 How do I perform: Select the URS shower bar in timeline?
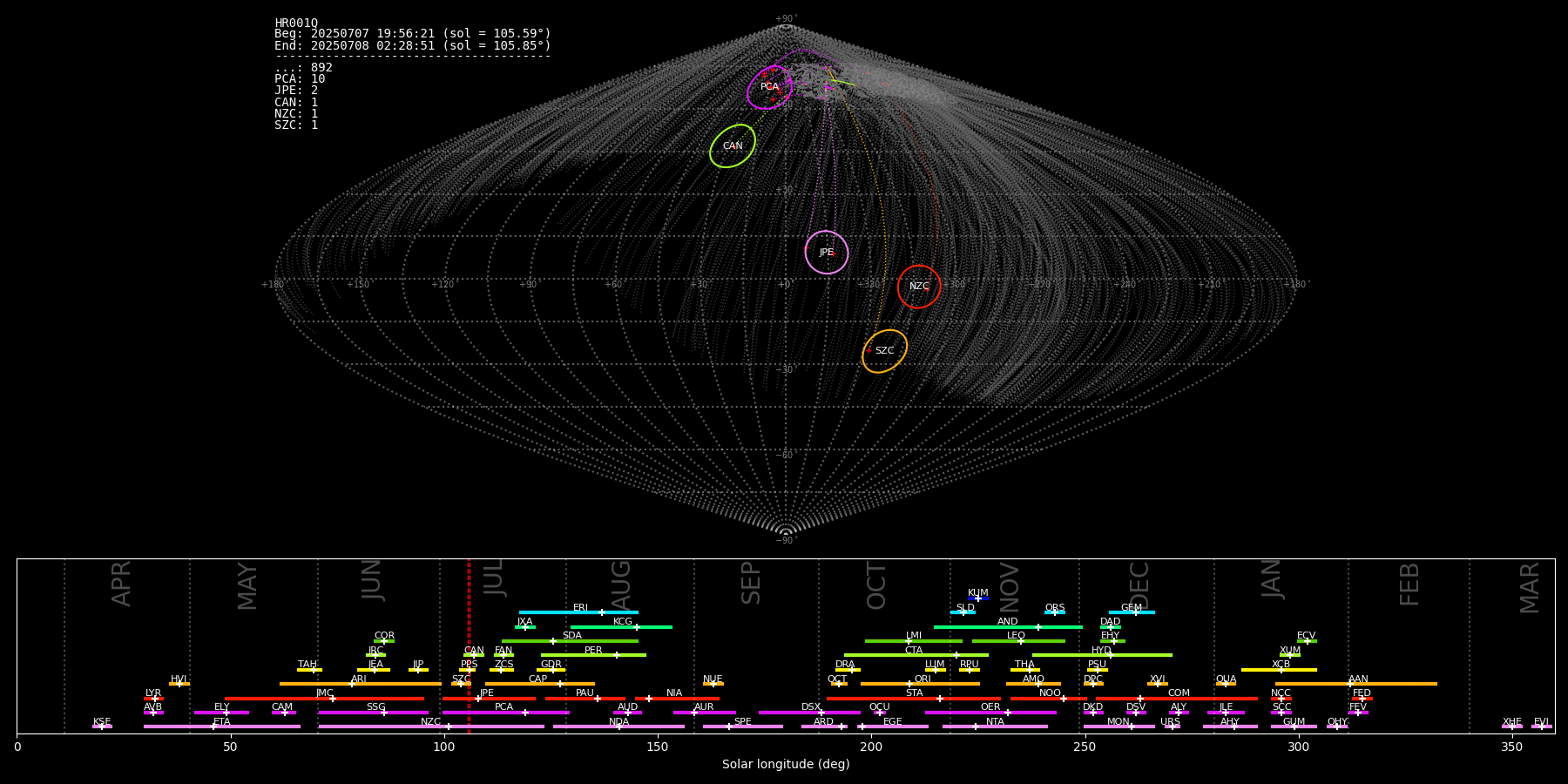[1172, 727]
